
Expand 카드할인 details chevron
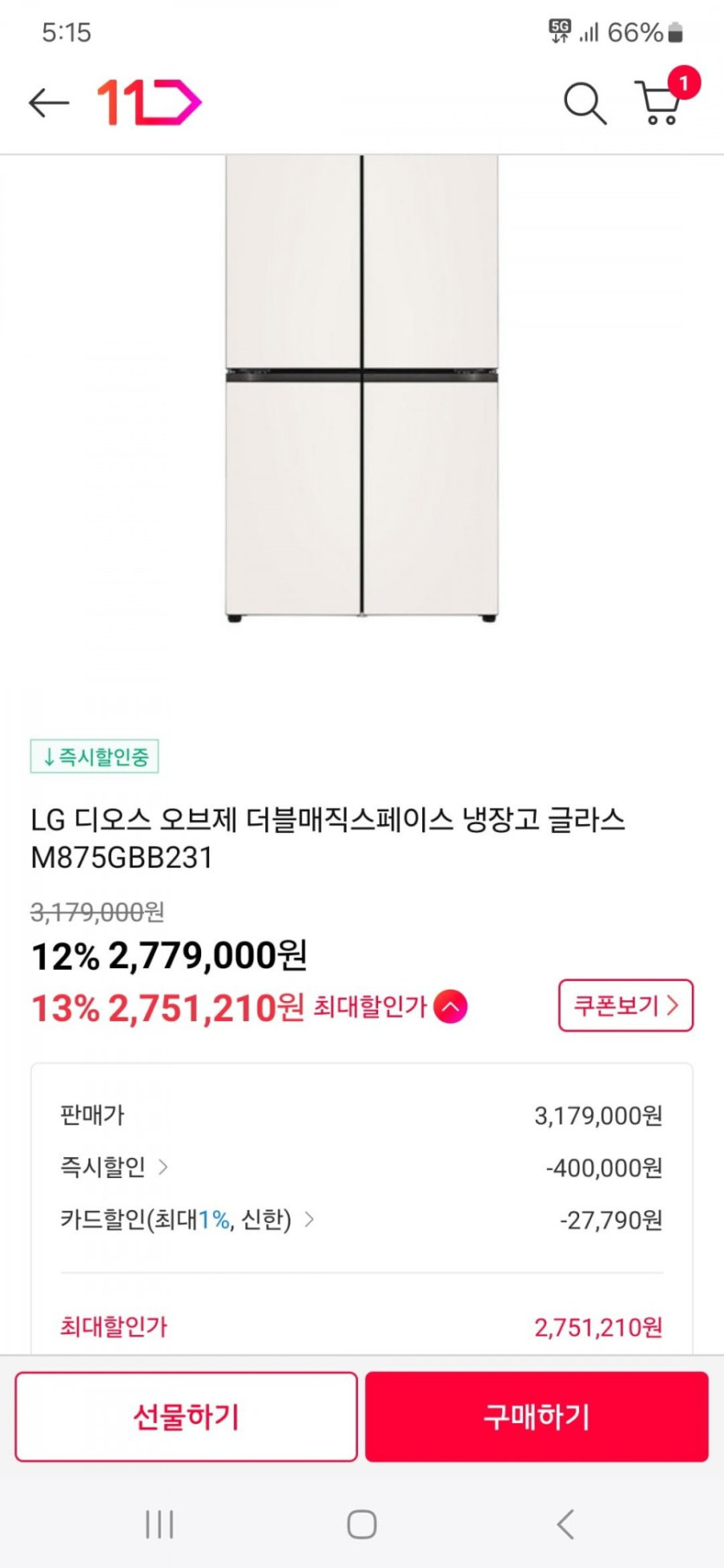(310, 1220)
